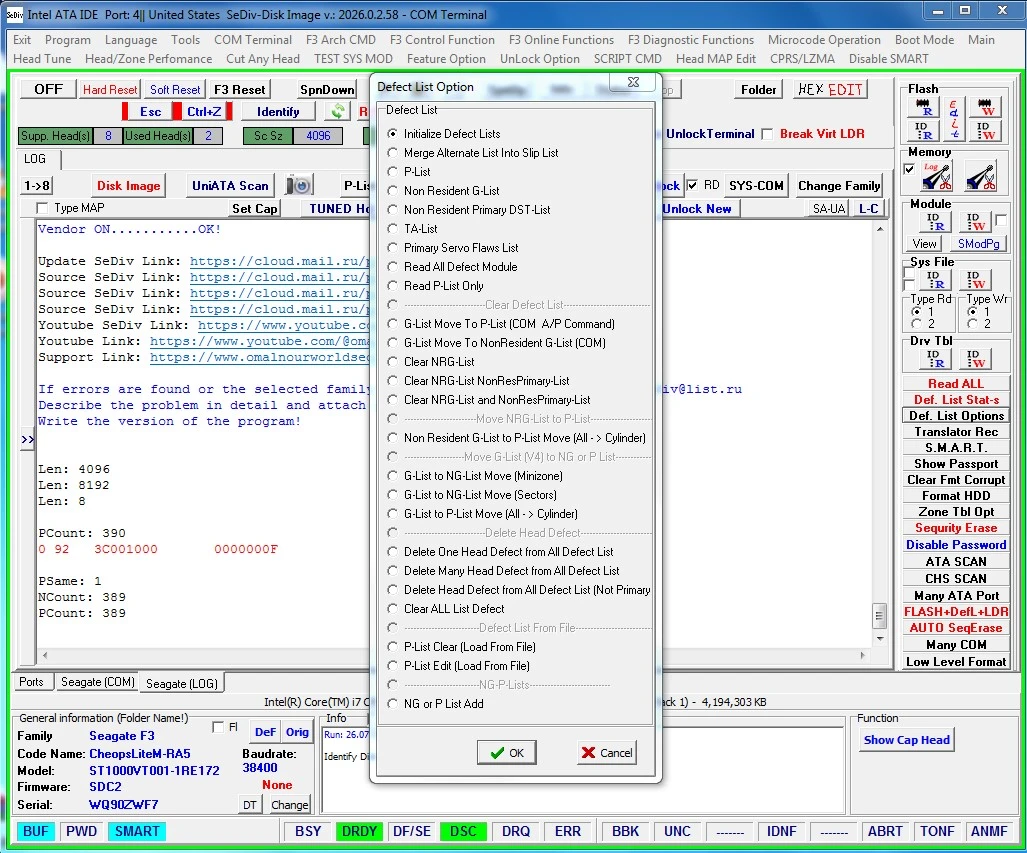Select the LOG tab

pos(35,159)
